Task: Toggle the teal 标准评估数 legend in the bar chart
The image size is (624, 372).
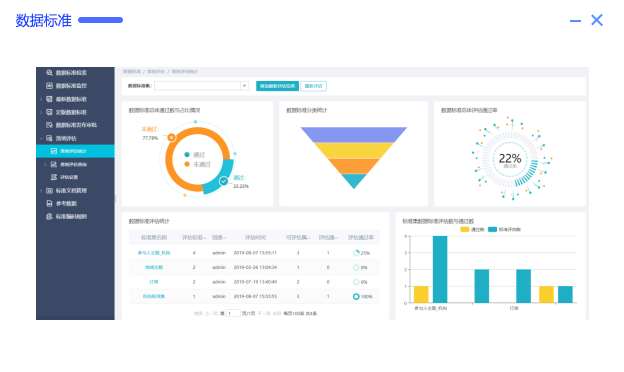Action: coord(504,230)
